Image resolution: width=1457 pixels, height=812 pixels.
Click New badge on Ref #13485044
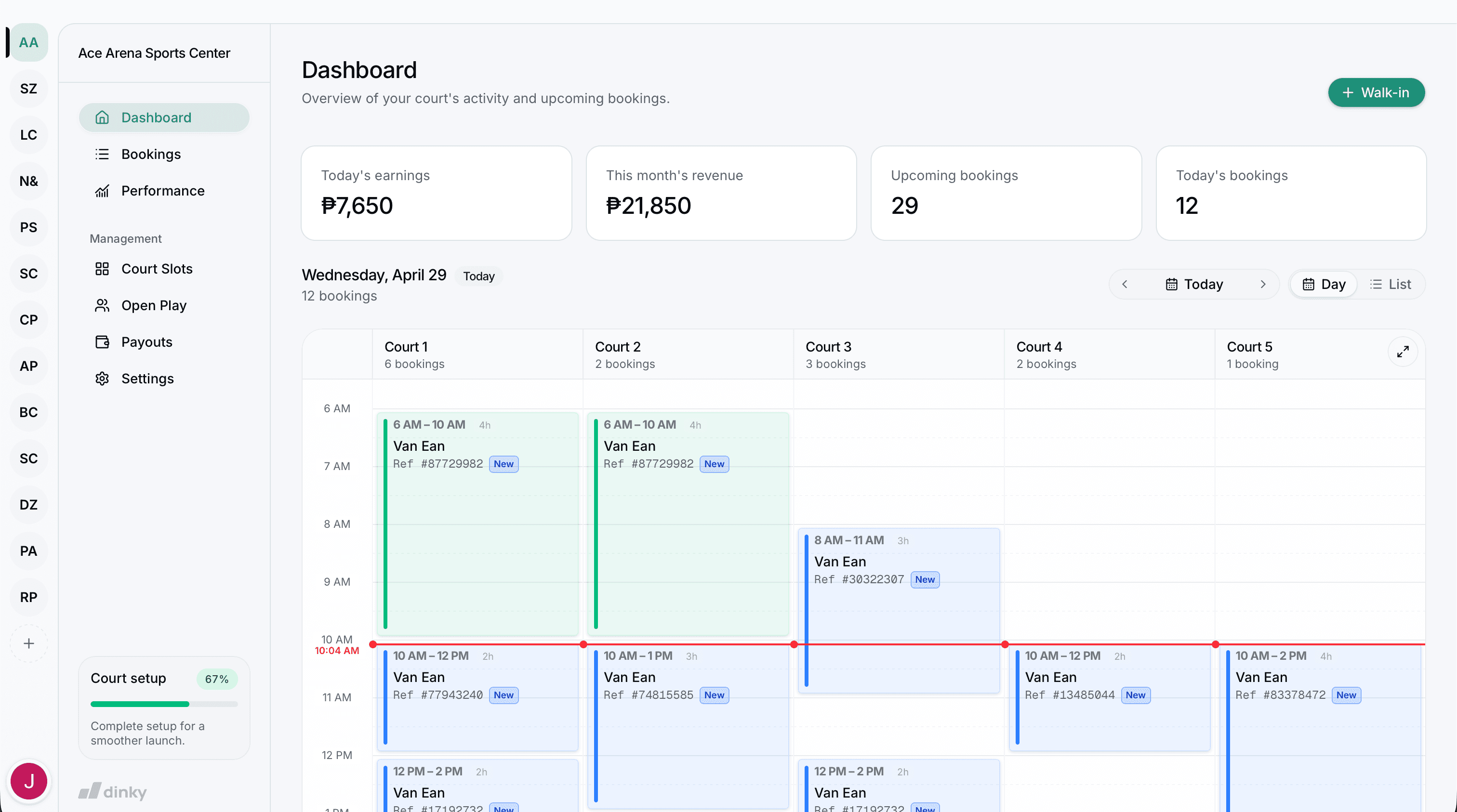1135,695
